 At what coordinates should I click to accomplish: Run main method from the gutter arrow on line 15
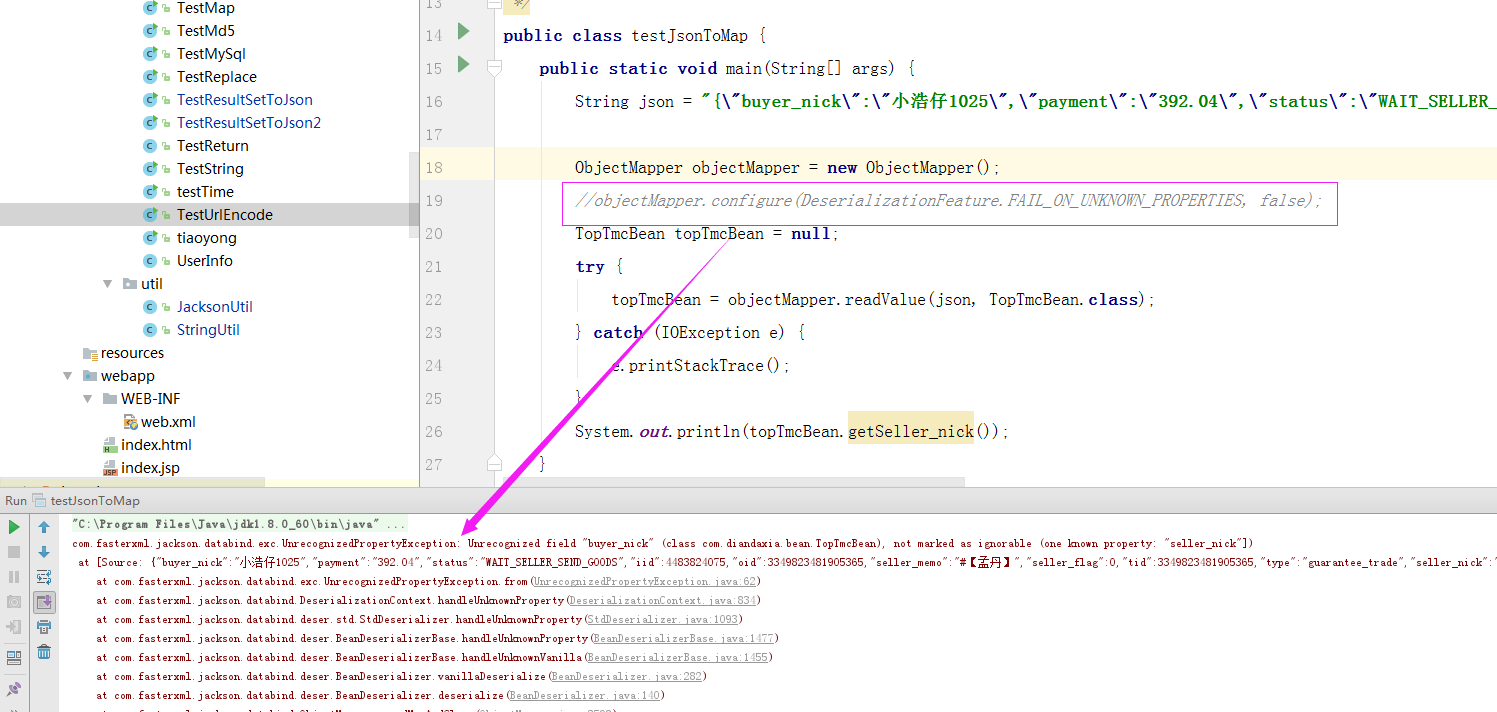click(463, 67)
